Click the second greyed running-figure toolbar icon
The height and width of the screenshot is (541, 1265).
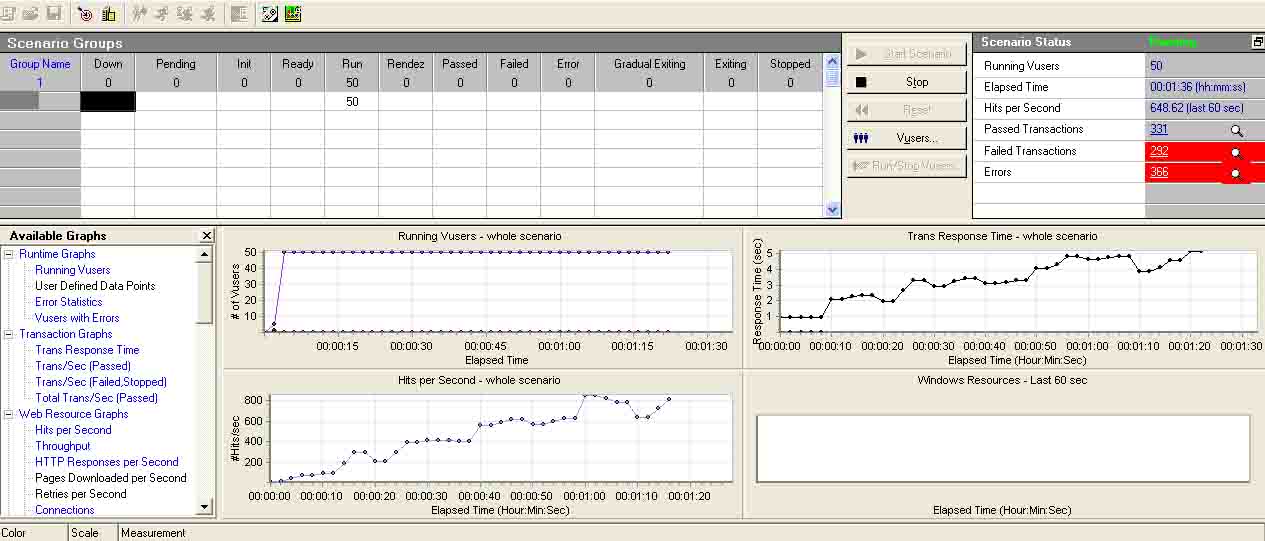(162, 14)
